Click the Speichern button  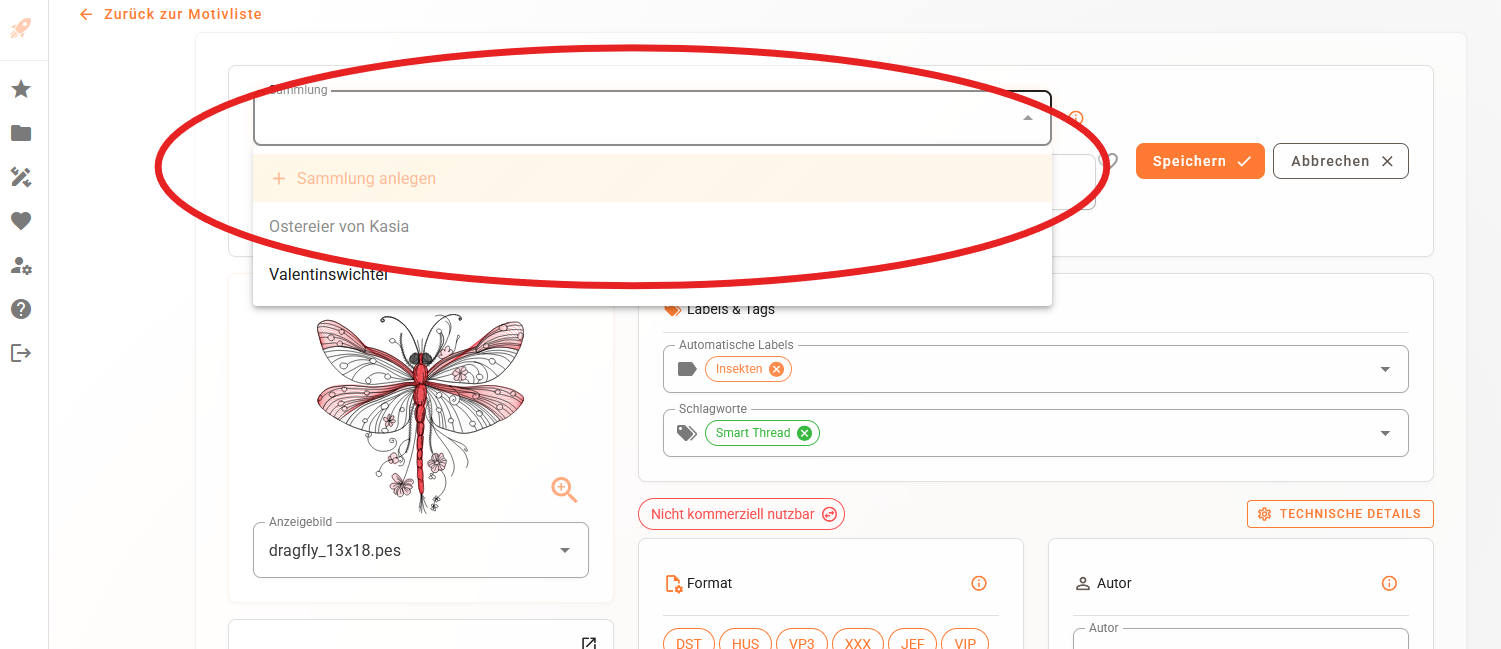click(x=1200, y=161)
